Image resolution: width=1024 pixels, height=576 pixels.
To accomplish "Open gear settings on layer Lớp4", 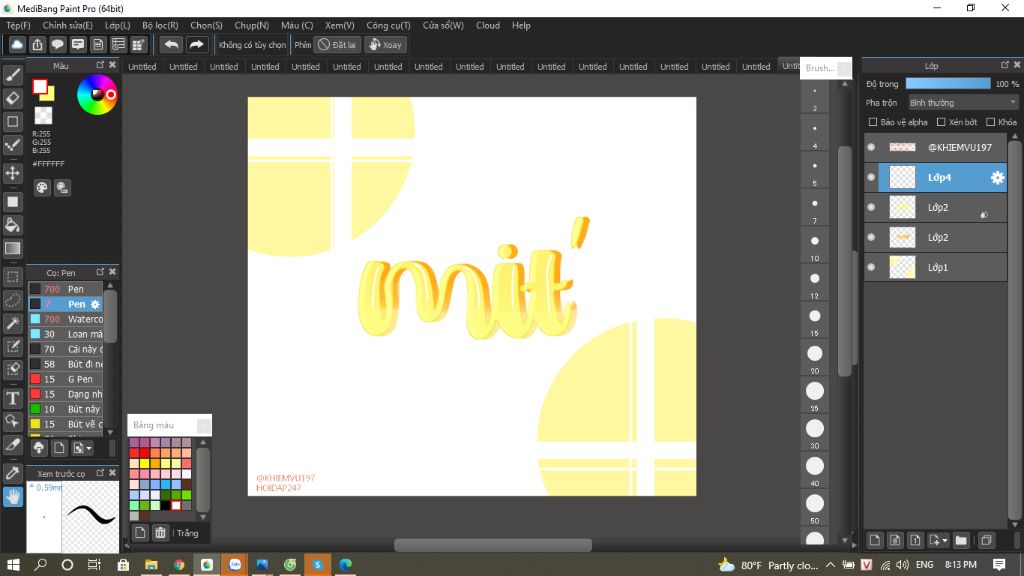I will (996, 178).
